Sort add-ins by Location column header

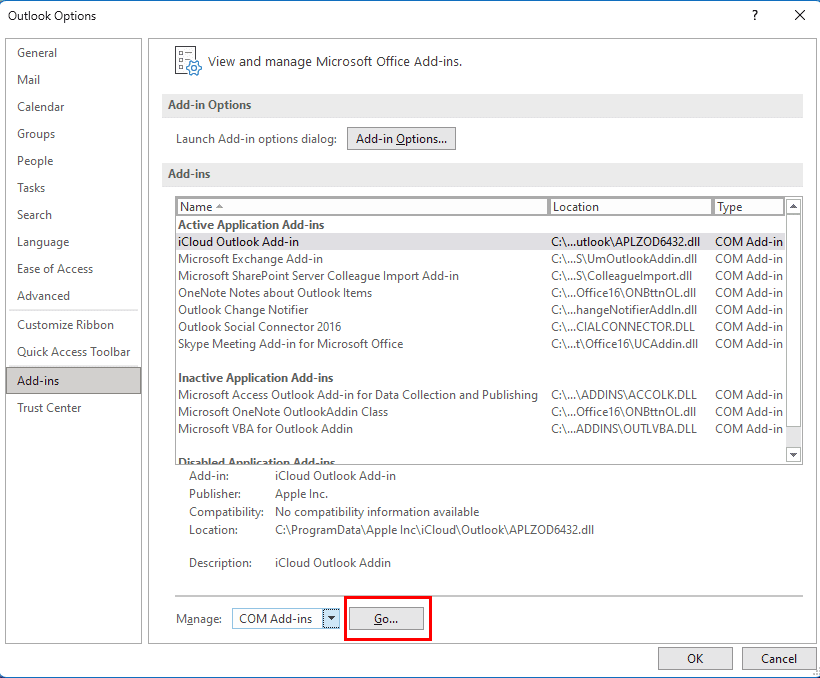(630, 207)
